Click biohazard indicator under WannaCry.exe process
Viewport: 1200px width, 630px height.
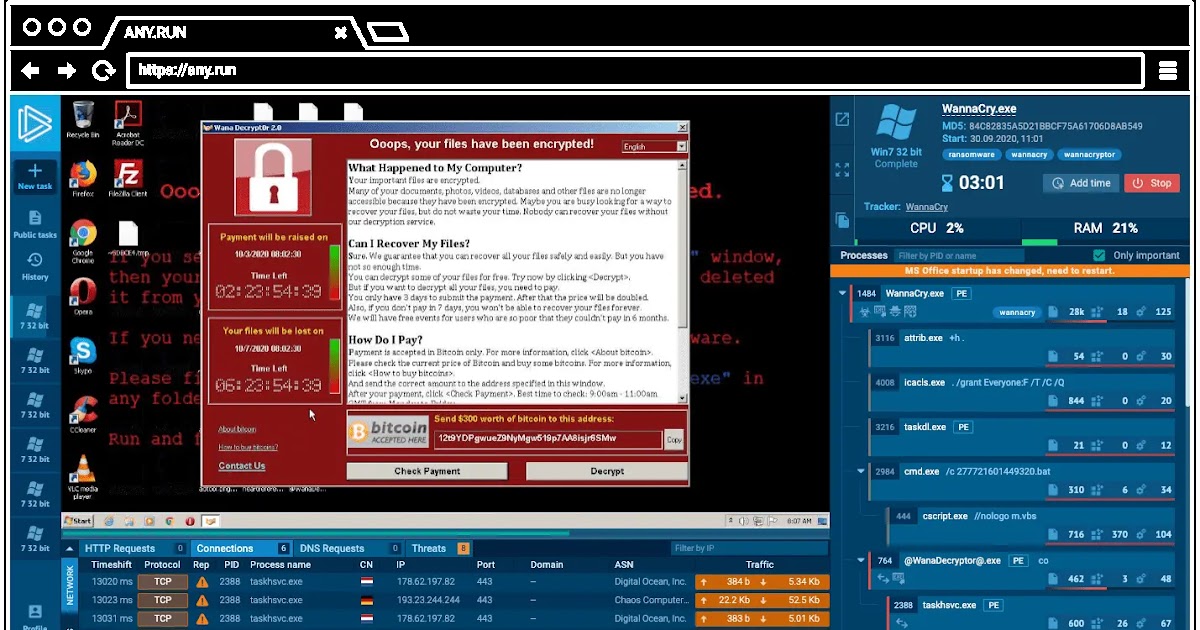pyautogui.click(x=865, y=312)
